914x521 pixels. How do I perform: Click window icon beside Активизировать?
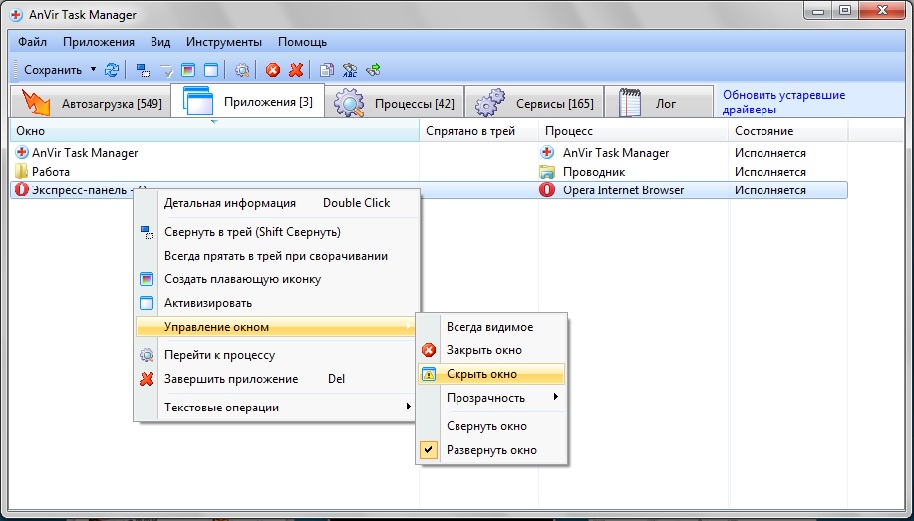click(x=147, y=303)
